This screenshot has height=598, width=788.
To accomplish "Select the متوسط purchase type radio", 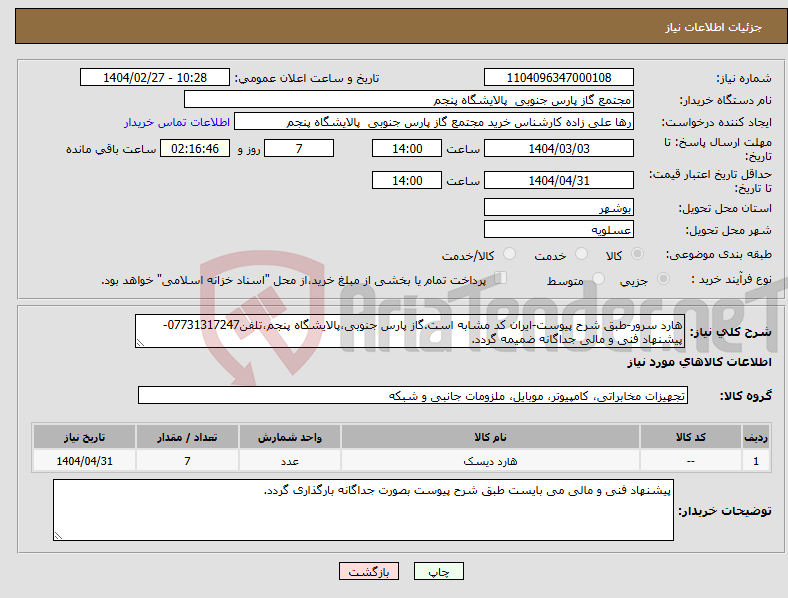I will coord(598,278).
